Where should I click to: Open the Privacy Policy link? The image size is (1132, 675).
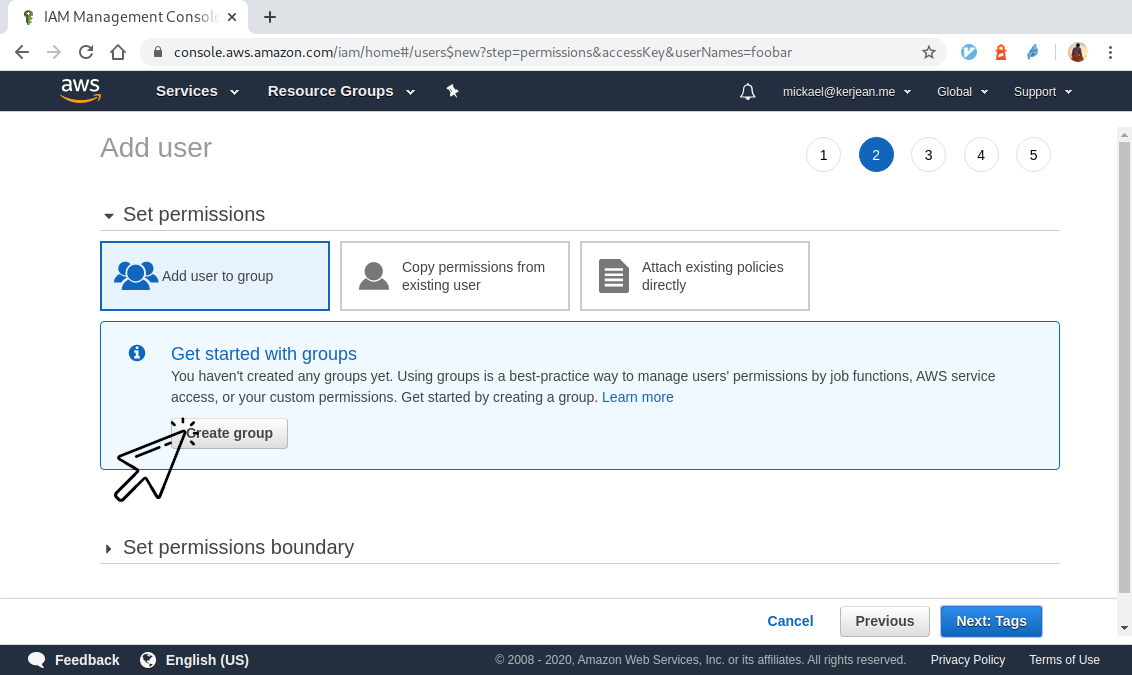[967, 660]
